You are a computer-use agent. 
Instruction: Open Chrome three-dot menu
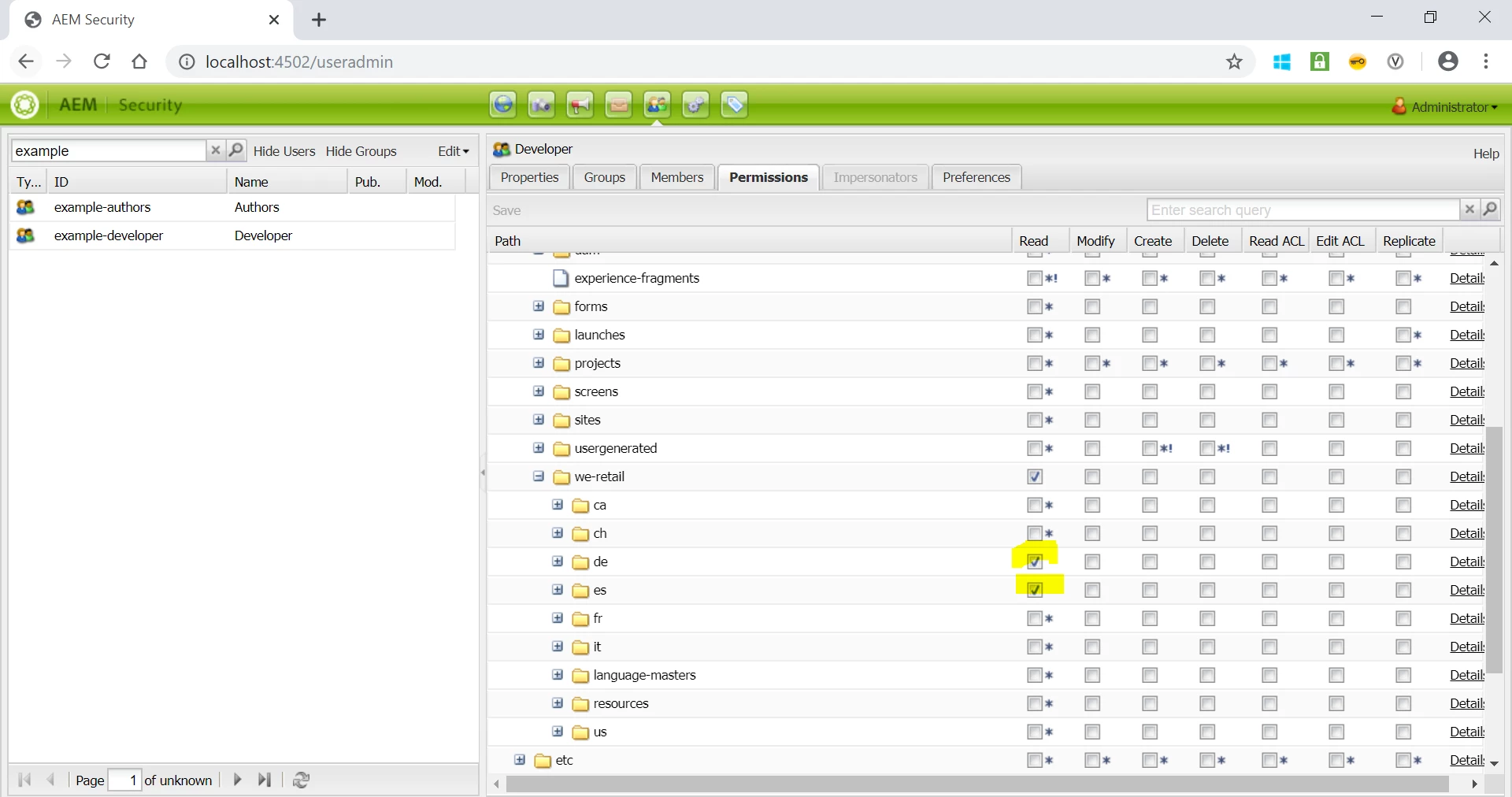tap(1485, 61)
